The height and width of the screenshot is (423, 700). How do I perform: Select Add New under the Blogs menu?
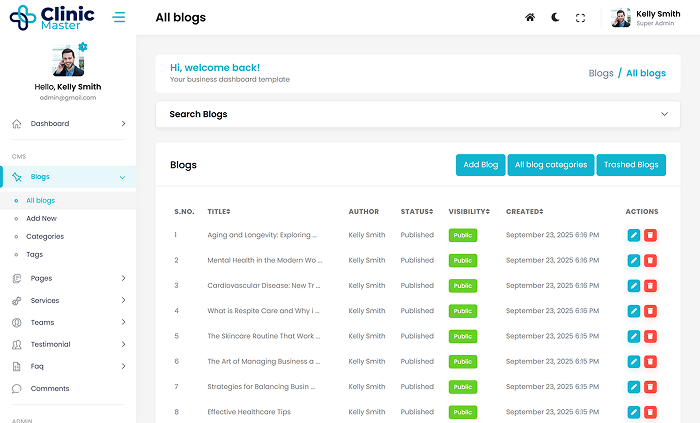[x=41, y=219]
